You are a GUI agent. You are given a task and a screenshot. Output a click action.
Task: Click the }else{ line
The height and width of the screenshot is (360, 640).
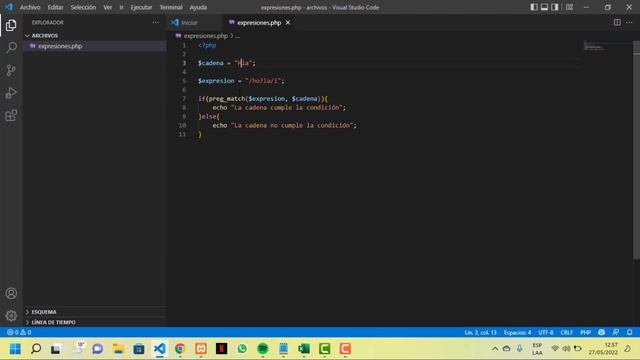coord(209,116)
